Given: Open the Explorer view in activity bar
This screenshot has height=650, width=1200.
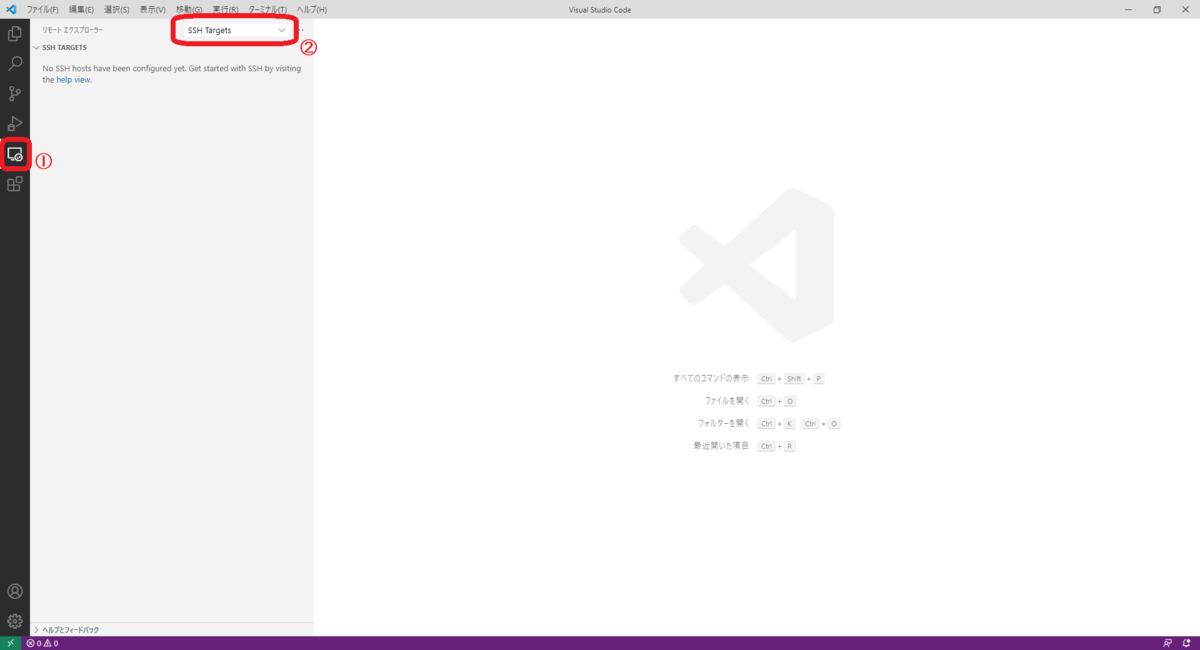Looking at the screenshot, I should 15,34.
